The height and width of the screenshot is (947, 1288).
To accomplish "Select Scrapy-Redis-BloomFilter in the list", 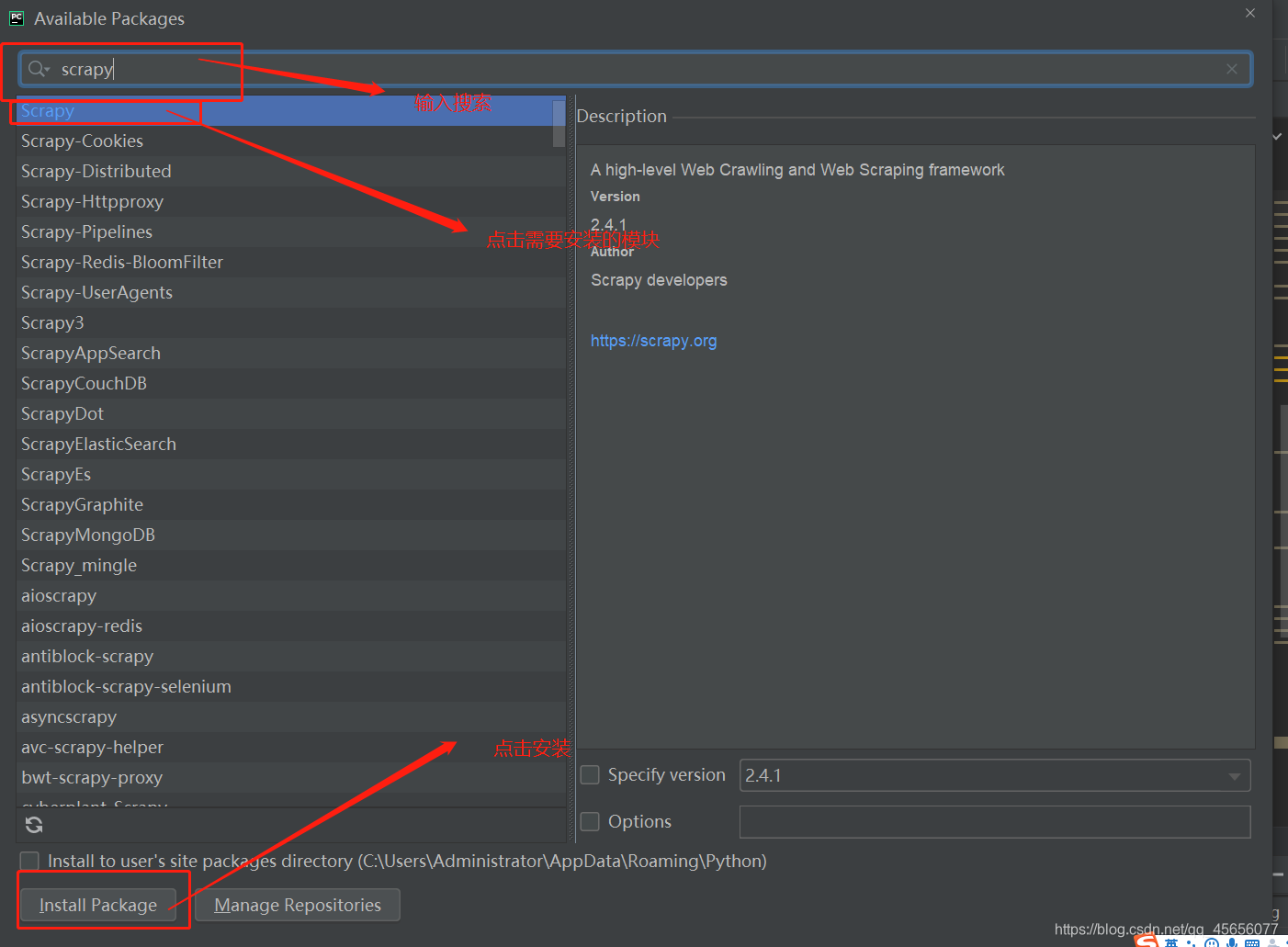I will click(x=290, y=262).
